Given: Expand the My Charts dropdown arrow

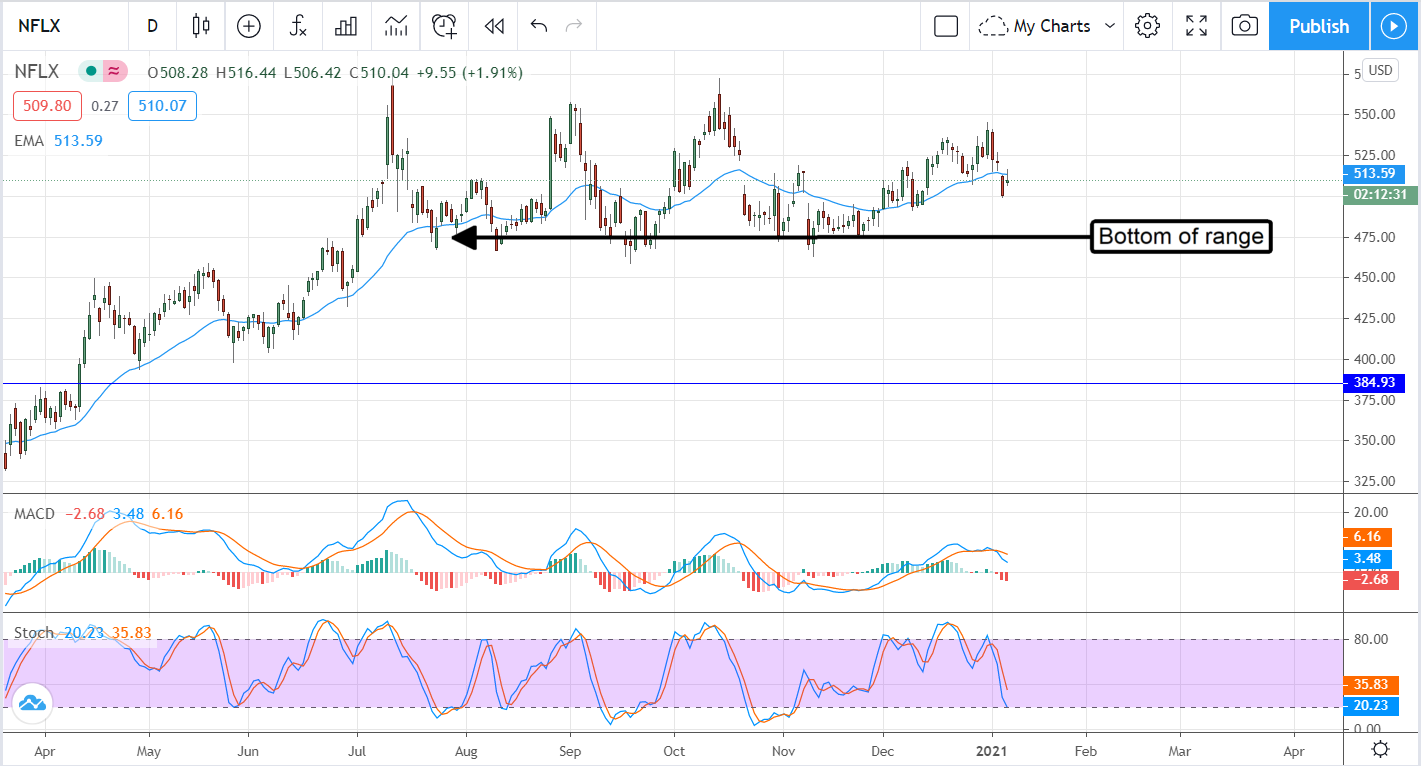Looking at the screenshot, I should coord(1109,26).
